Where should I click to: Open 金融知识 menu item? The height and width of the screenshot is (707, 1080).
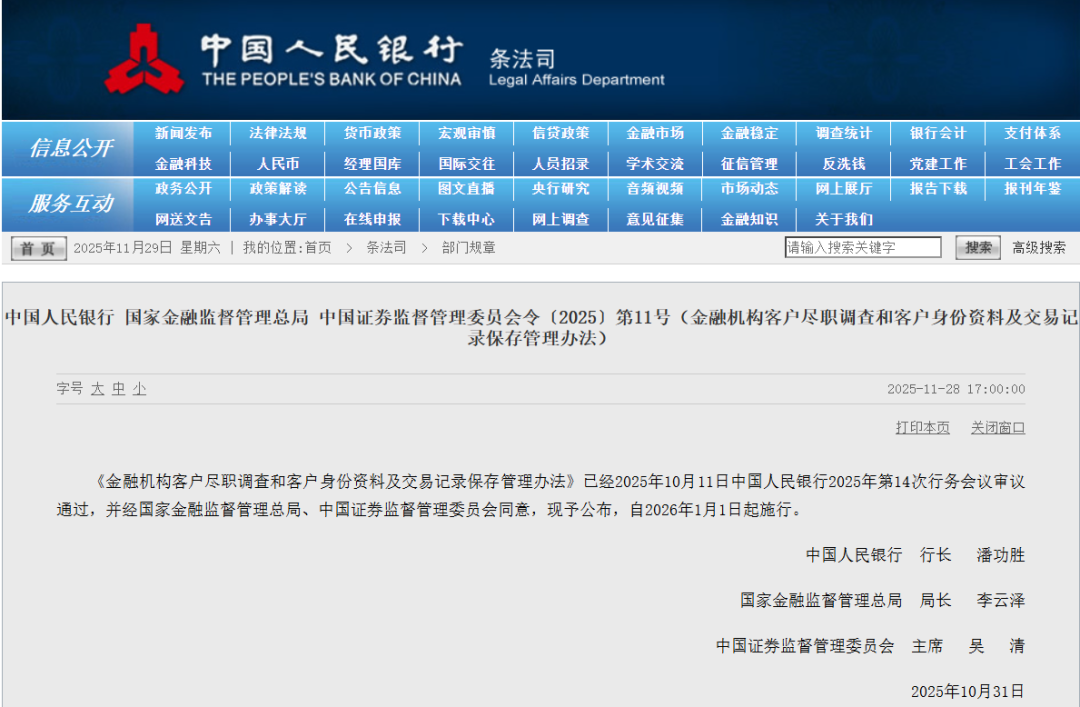coord(749,220)
